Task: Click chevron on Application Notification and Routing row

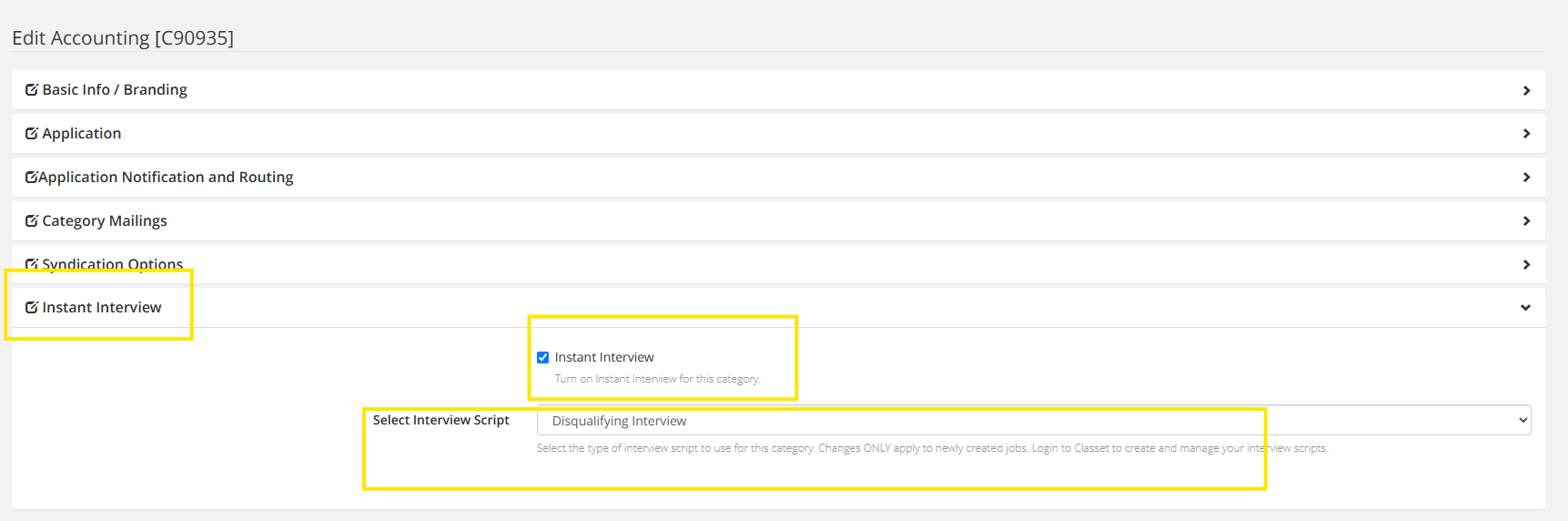Action: coord(1526,178)
